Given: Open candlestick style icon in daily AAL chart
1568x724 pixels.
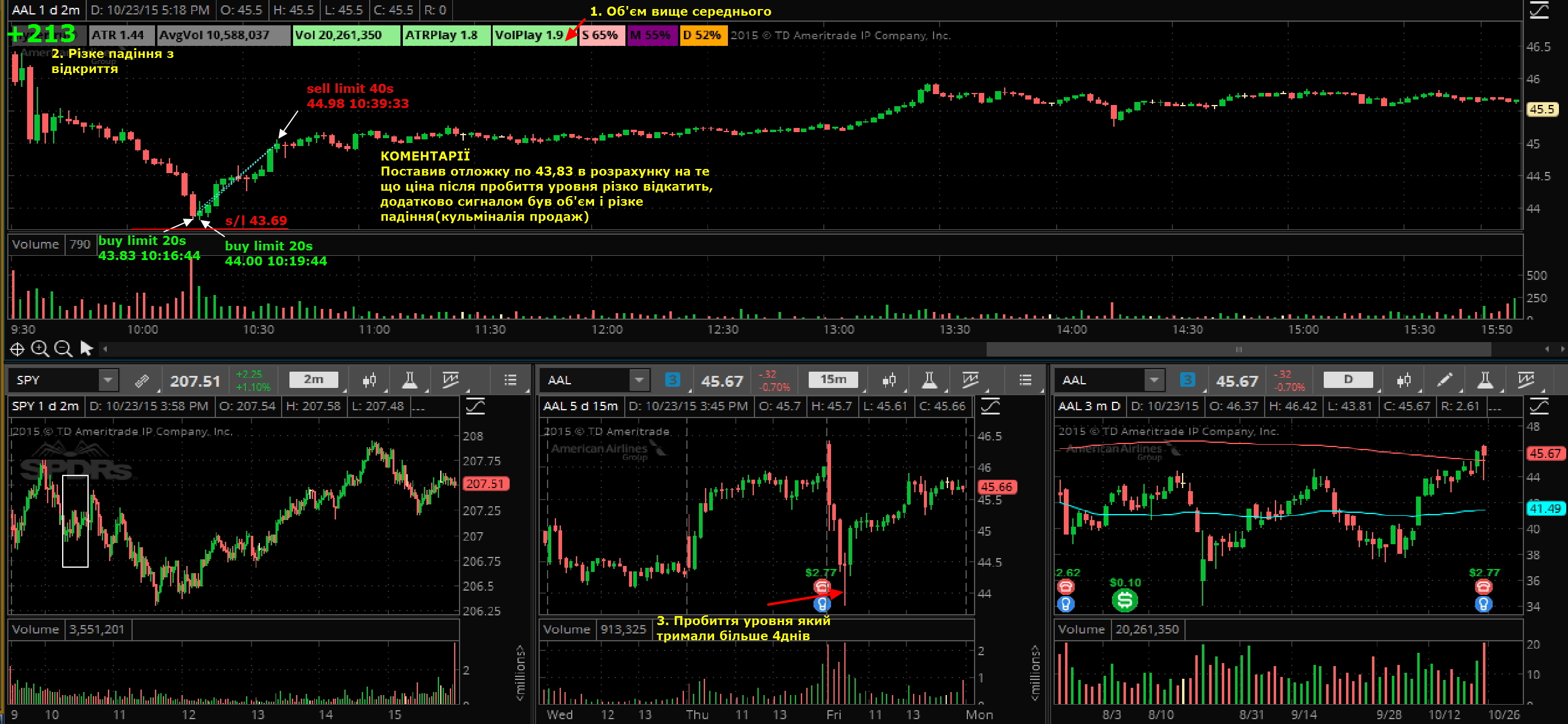Looking at the screenshot, I should 1403,381.
